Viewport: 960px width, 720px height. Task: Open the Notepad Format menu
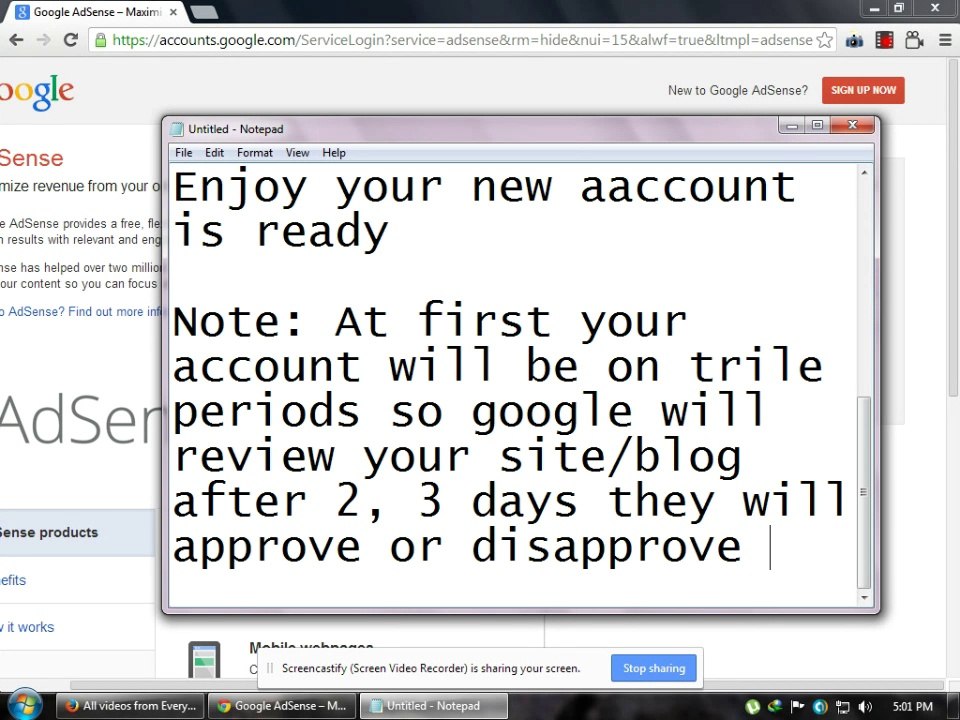click(255, 152)
